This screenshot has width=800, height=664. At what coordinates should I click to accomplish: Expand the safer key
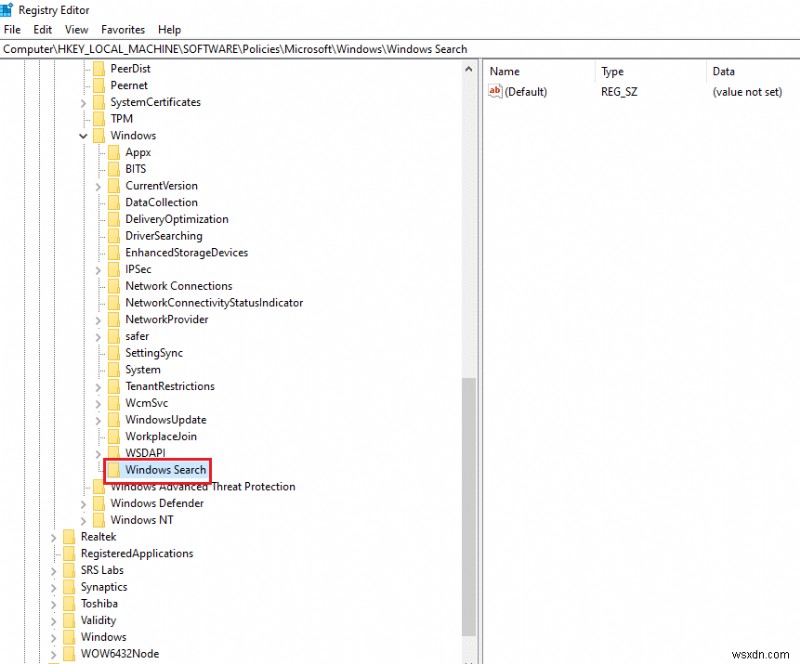pyautogui.click(x=98, y=337)
